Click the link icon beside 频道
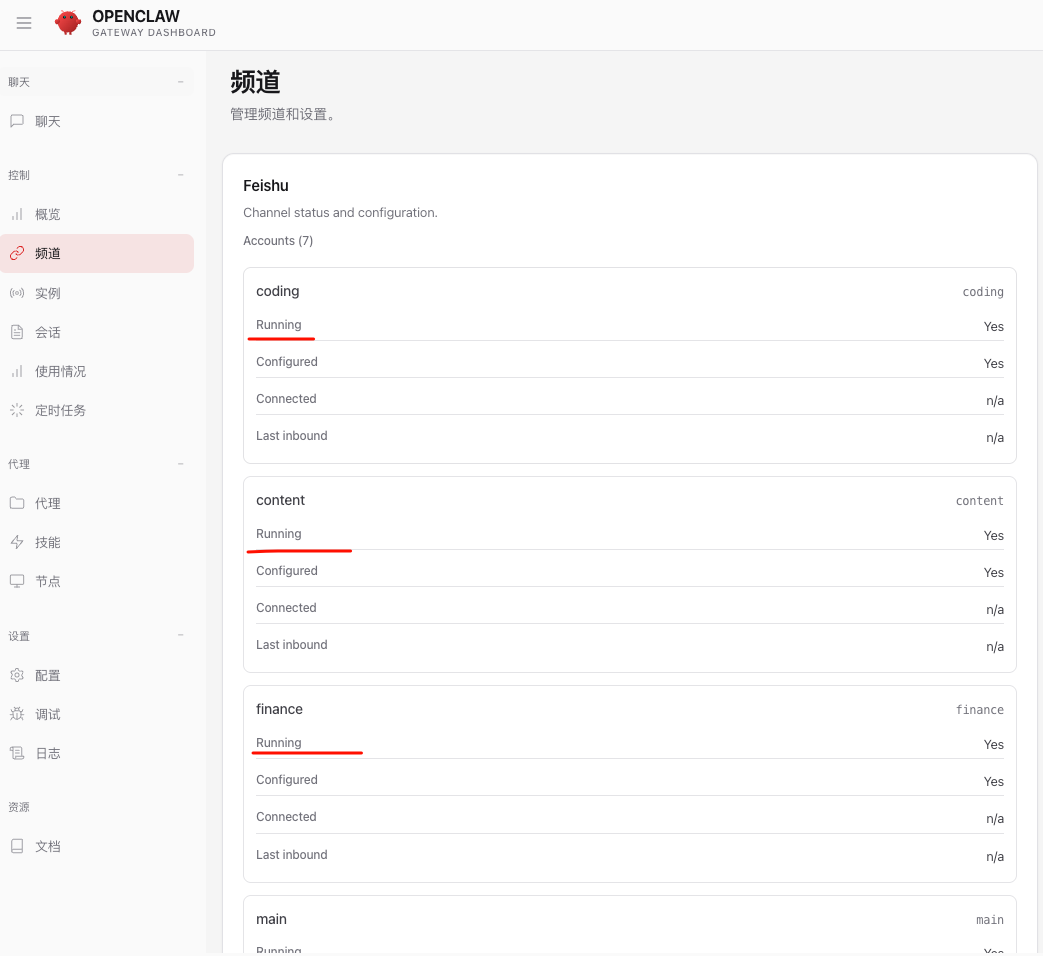The height and width of the screenshot is (956, 1043). [17, 253]
